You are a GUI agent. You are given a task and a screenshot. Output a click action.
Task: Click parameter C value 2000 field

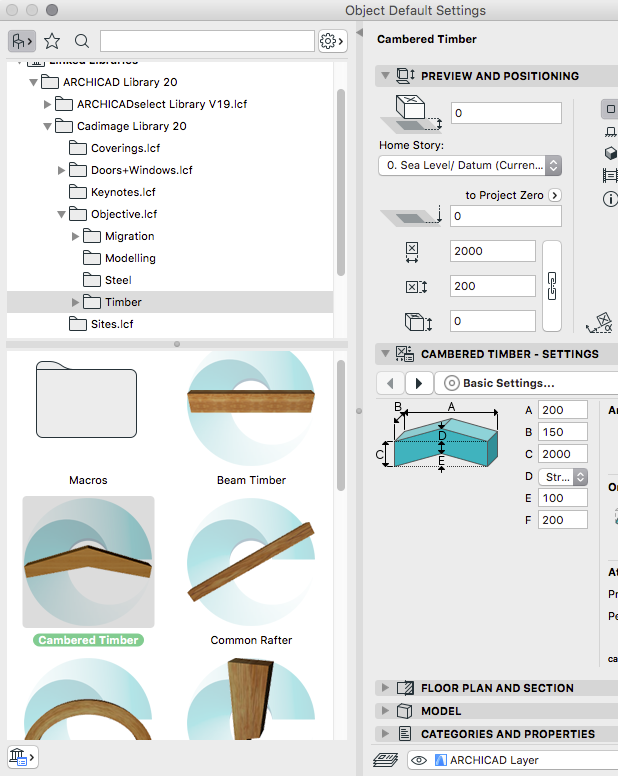(x=563, y=454)
